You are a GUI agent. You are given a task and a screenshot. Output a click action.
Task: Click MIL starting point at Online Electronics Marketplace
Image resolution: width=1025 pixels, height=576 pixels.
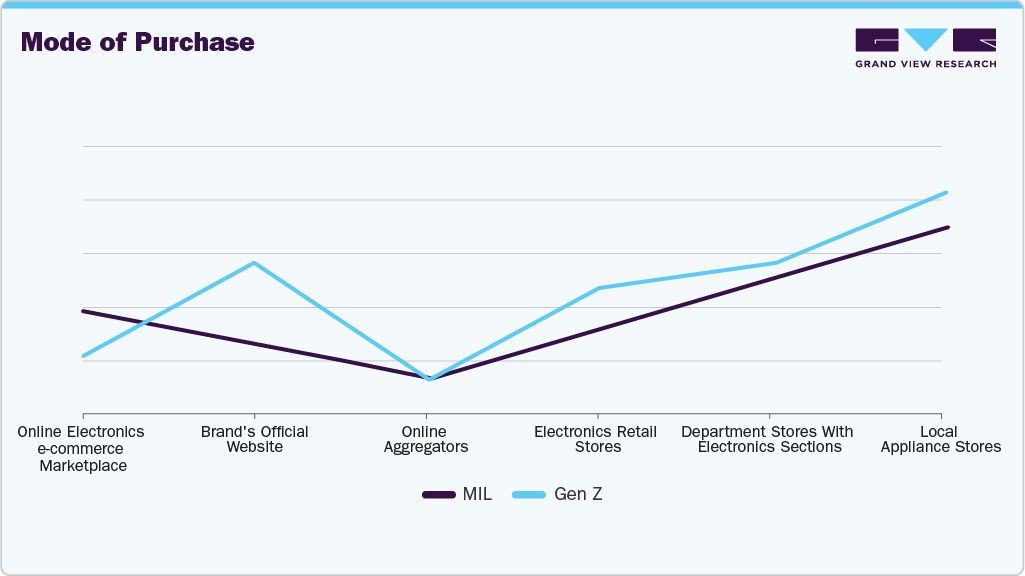[84, 311]
